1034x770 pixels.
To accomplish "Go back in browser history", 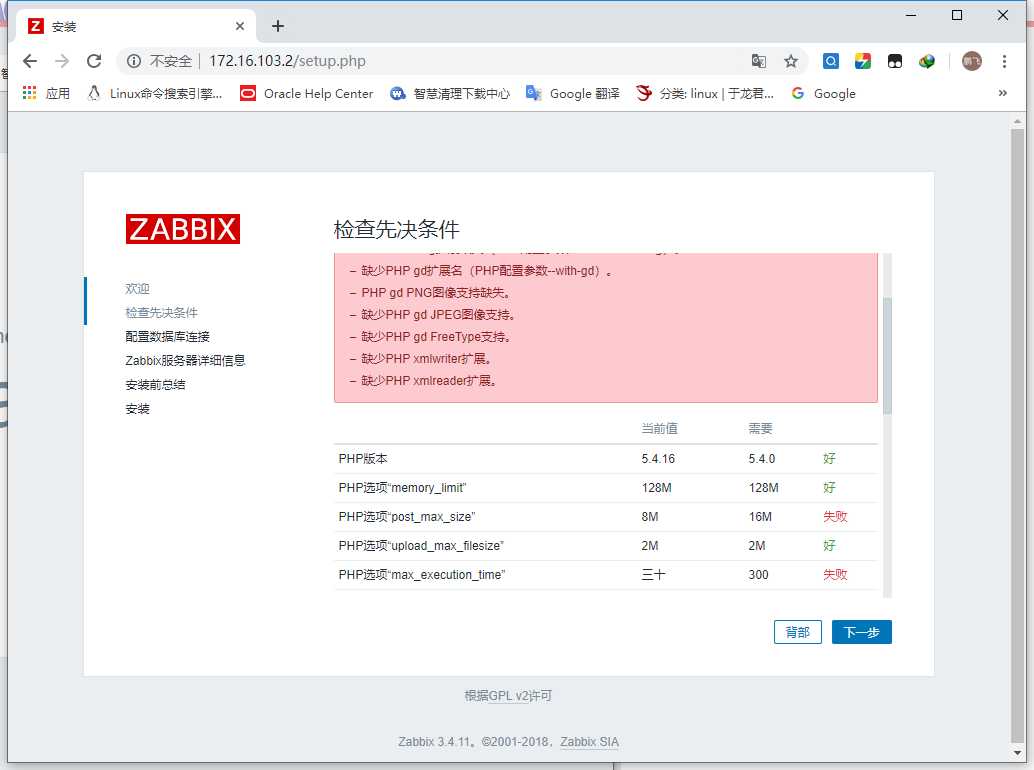I will [30, 61].
